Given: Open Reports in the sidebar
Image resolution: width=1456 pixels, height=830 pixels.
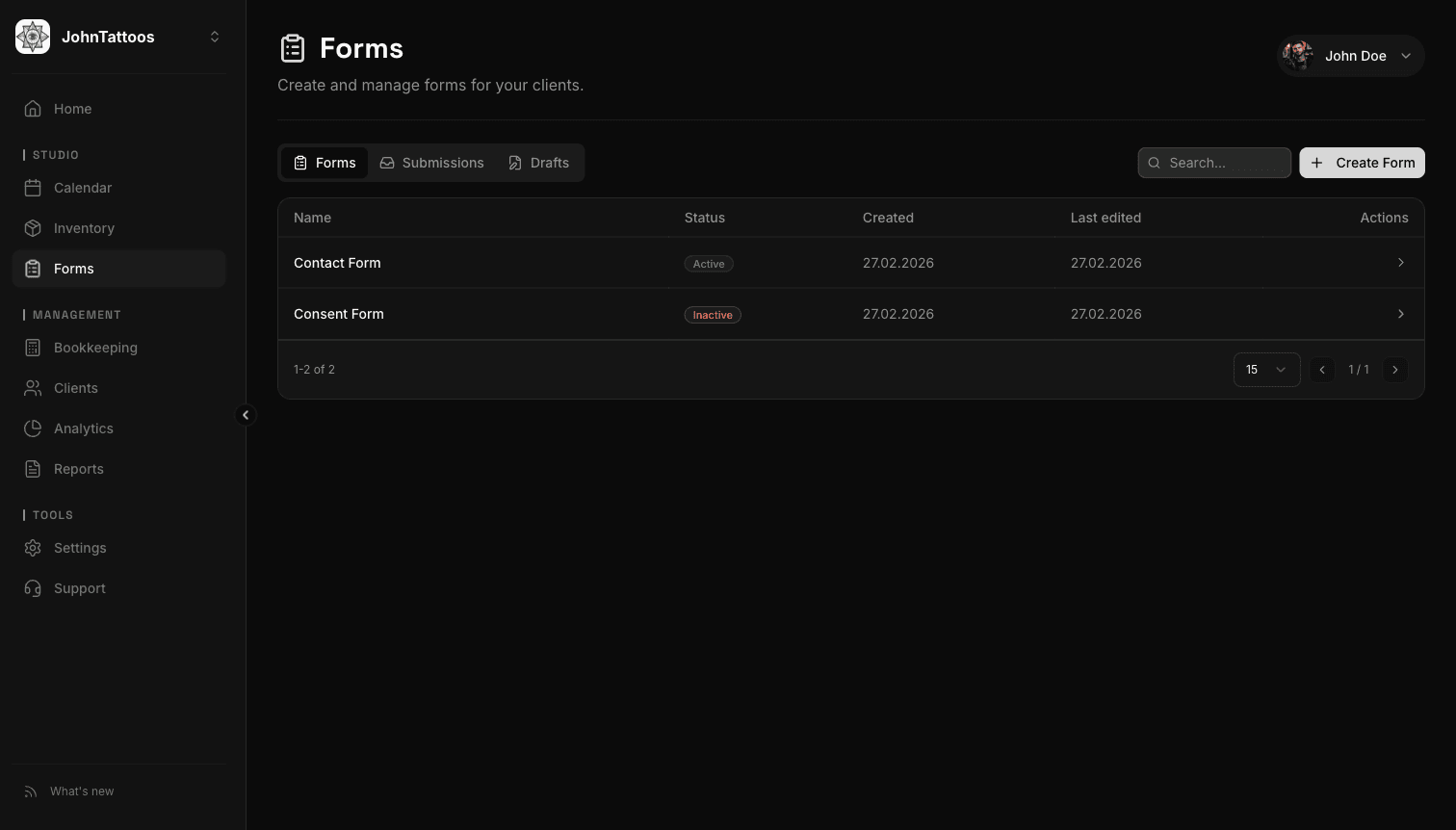Looking at the screenshot, I should tap(118, 469).
